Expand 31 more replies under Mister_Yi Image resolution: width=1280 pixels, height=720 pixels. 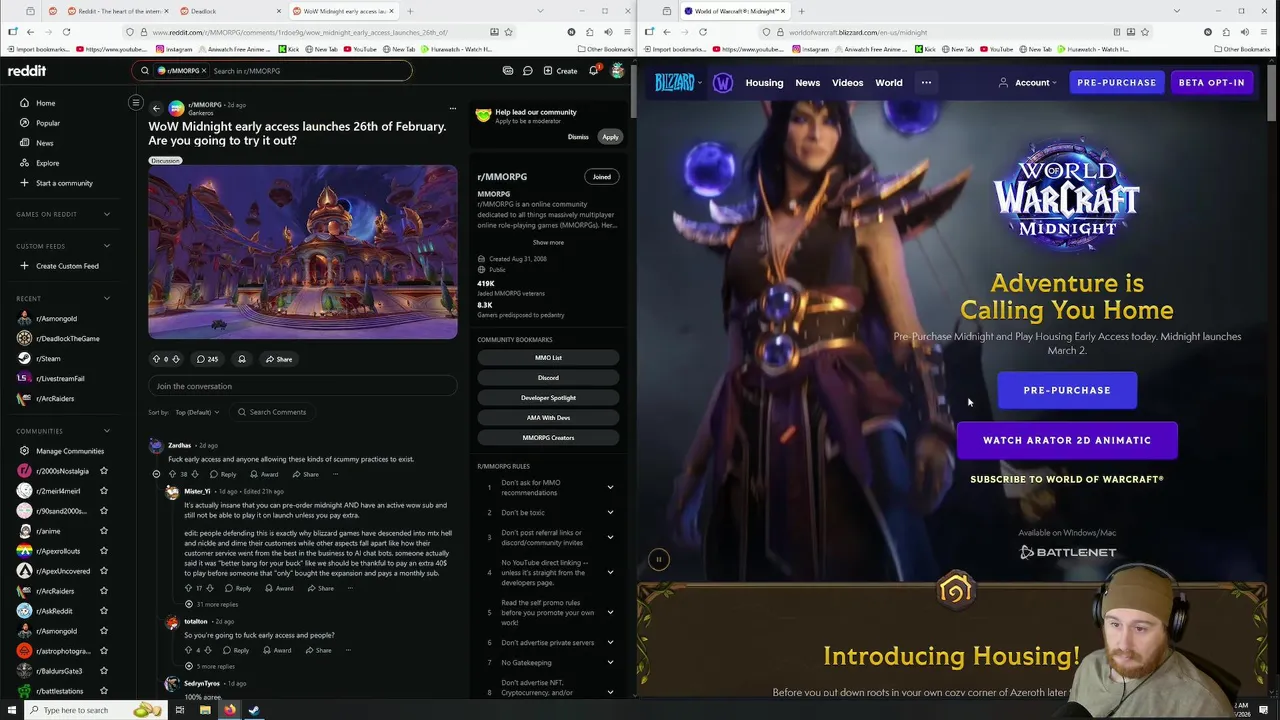click(213, 604)
